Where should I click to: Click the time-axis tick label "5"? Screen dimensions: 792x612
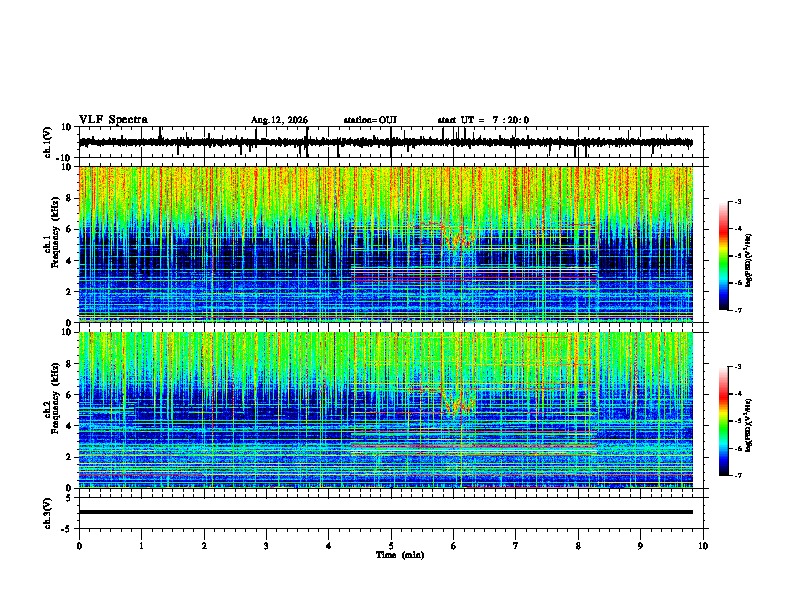click(391, 546)
